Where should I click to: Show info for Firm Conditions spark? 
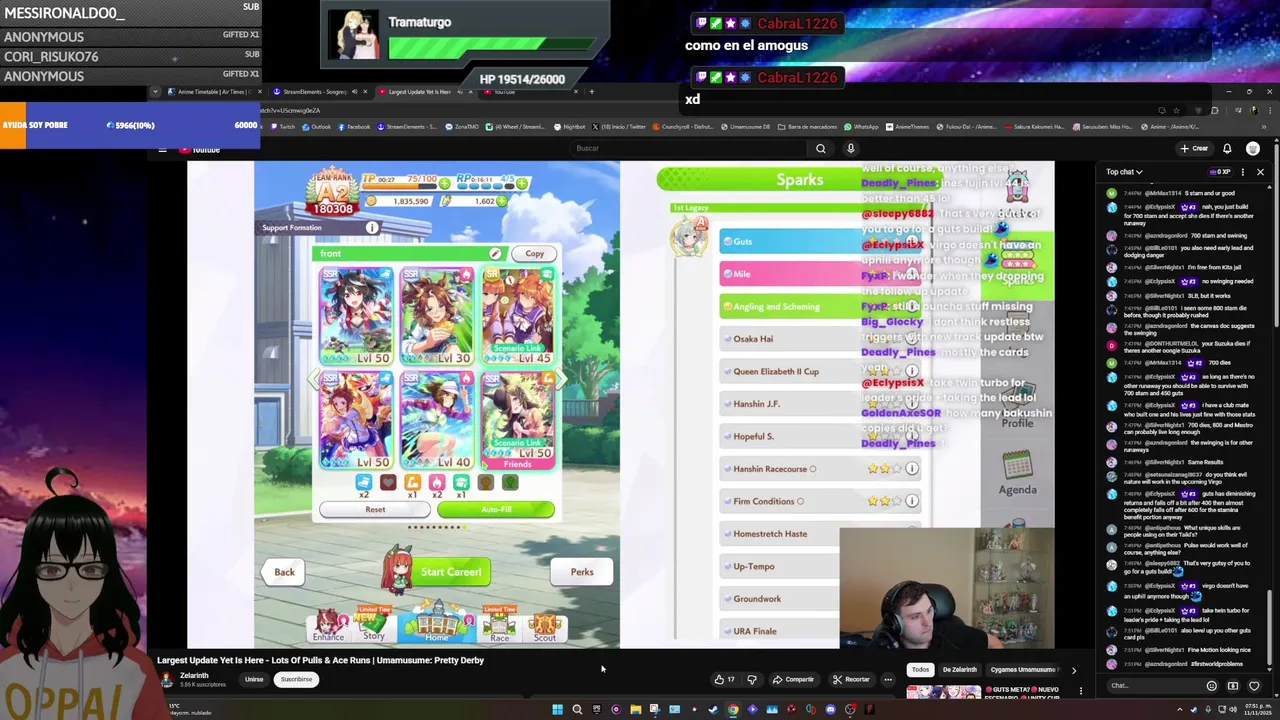[911, 501]
